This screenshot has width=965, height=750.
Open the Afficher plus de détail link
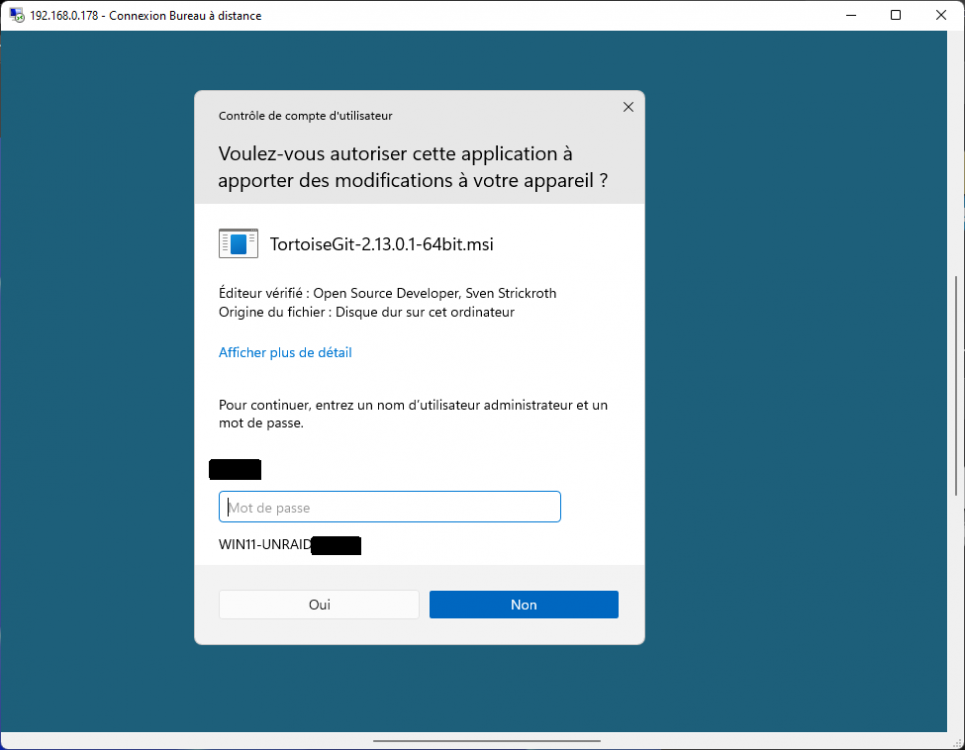[x=285, y=353]
